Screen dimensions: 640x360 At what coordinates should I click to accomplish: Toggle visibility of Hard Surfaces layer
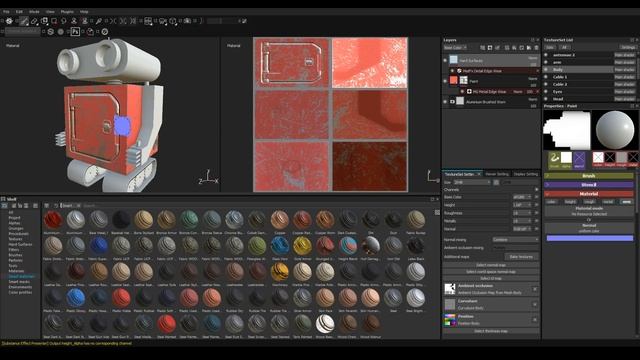[x=445, y=60]
